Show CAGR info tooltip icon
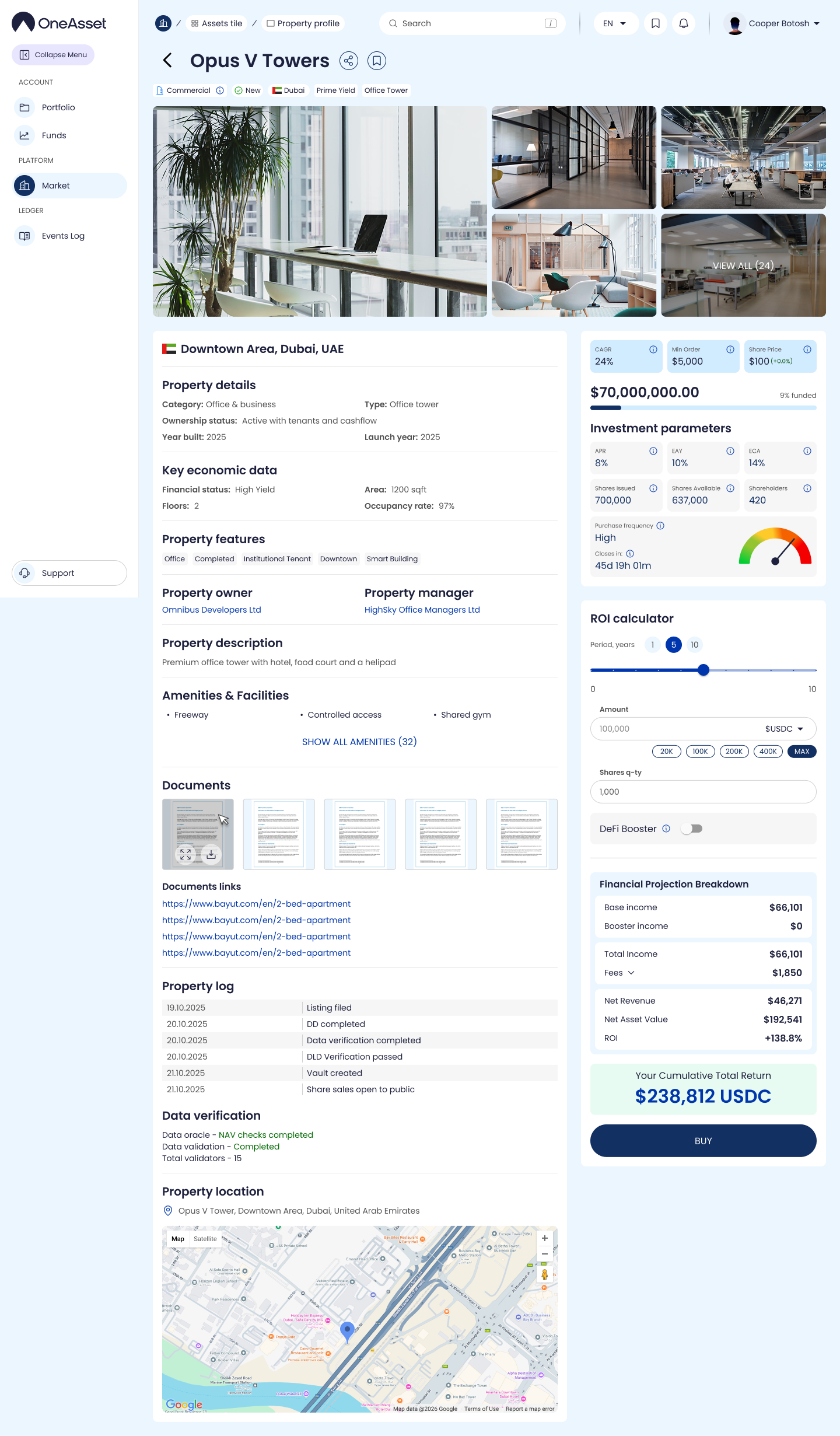840x1436 pixels. point(653,350)
